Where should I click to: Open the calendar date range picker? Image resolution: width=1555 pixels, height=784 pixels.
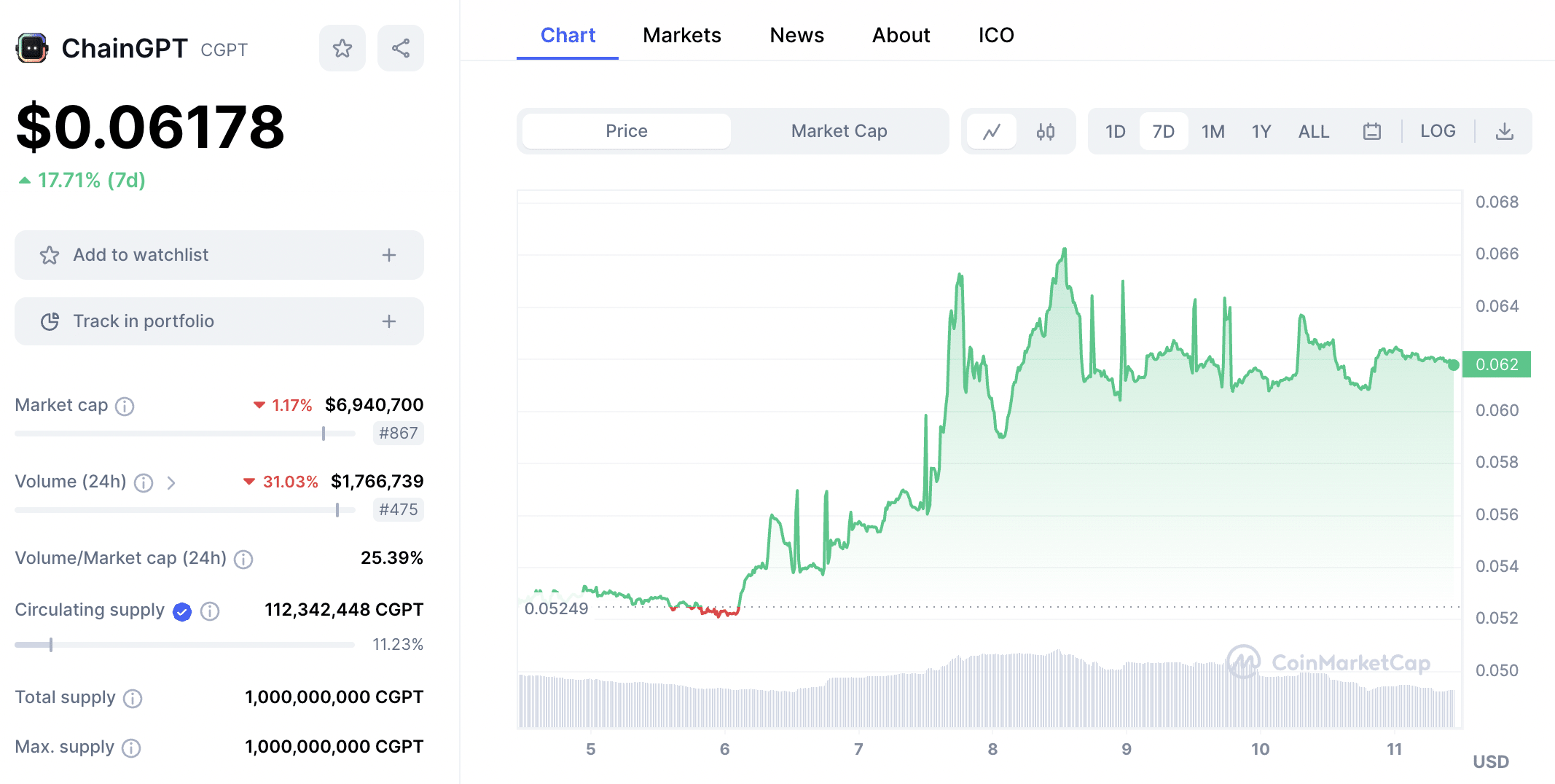(1372, 132)
